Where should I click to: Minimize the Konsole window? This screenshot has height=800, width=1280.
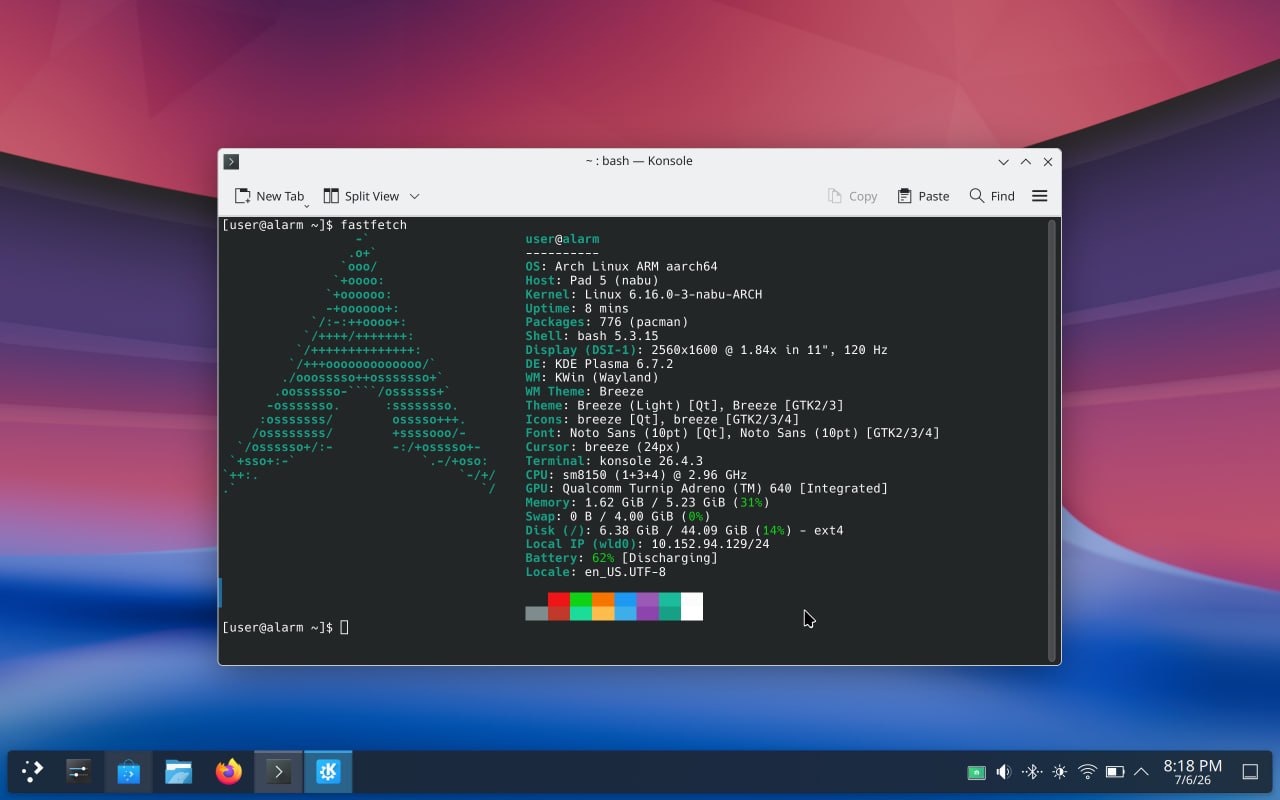1003,161
